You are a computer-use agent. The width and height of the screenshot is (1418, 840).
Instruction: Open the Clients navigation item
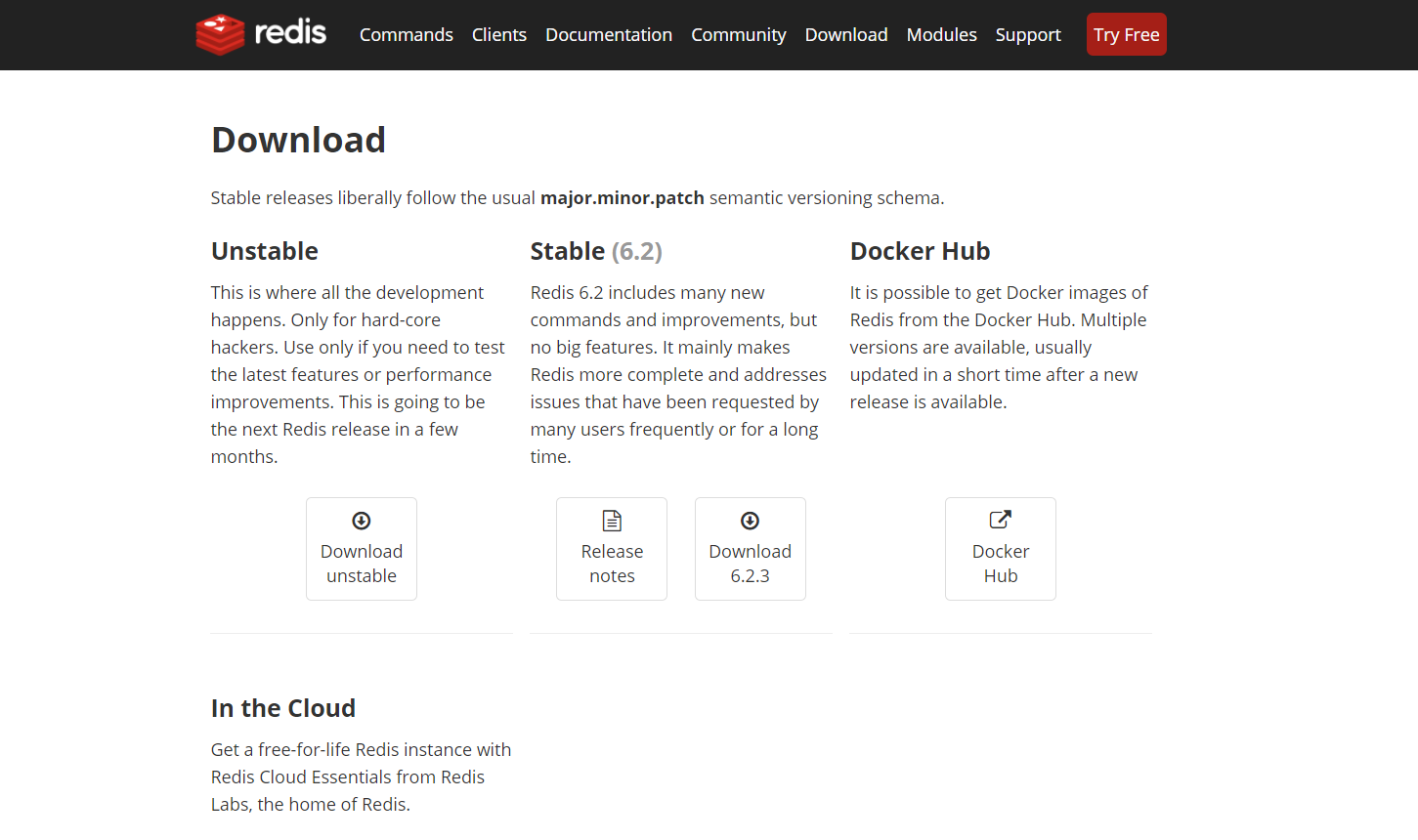coord(499,34)
